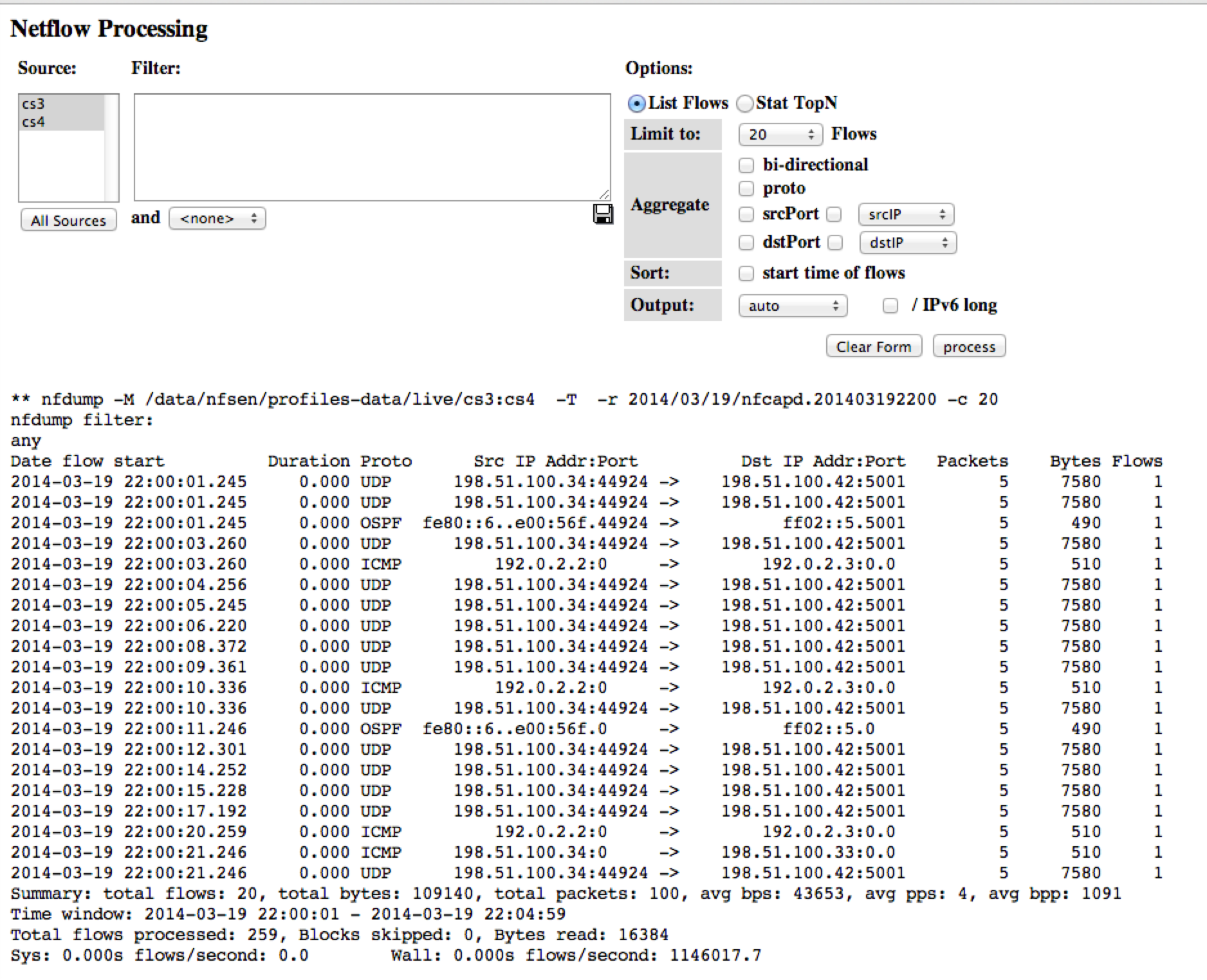Image resolution: width=1207 pixels, height=980 pixels.
Task: Expand the dstIP aggregation dropdown
Action: [908, 243]
